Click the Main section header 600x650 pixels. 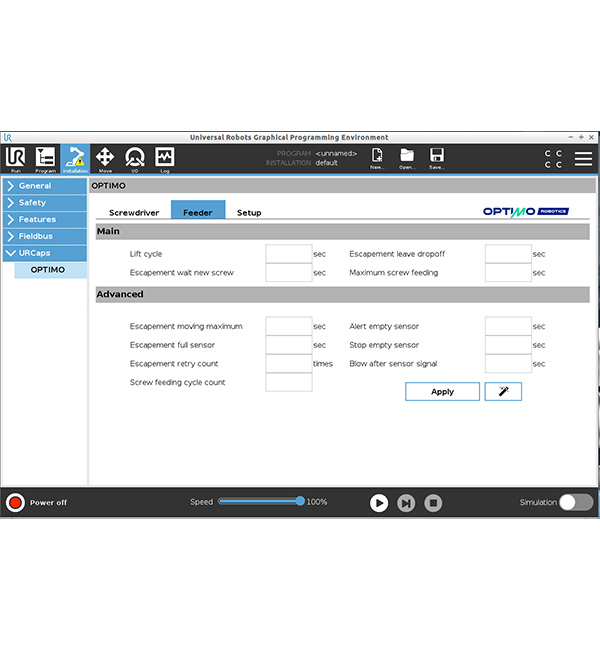pyautogui.click(x=343, y=231)
